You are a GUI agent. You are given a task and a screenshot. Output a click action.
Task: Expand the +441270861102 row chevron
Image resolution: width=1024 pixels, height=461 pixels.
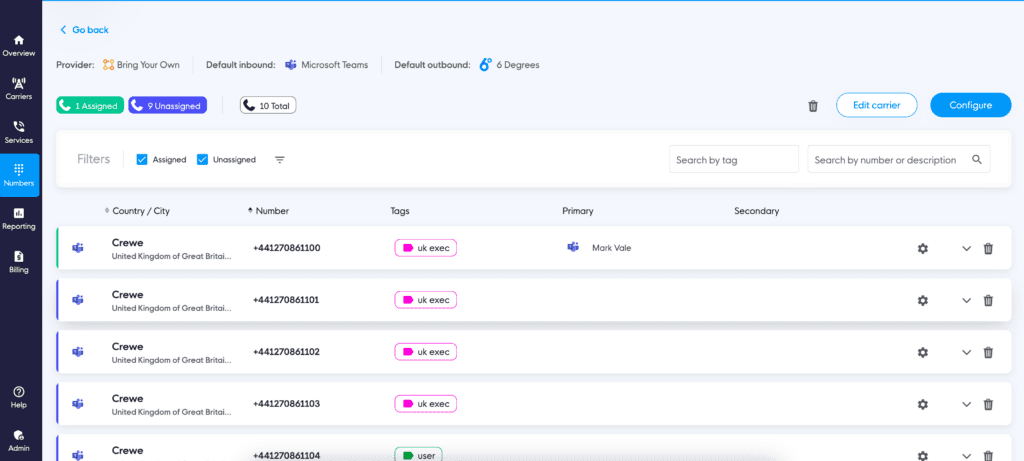click(x=967, y=352)
